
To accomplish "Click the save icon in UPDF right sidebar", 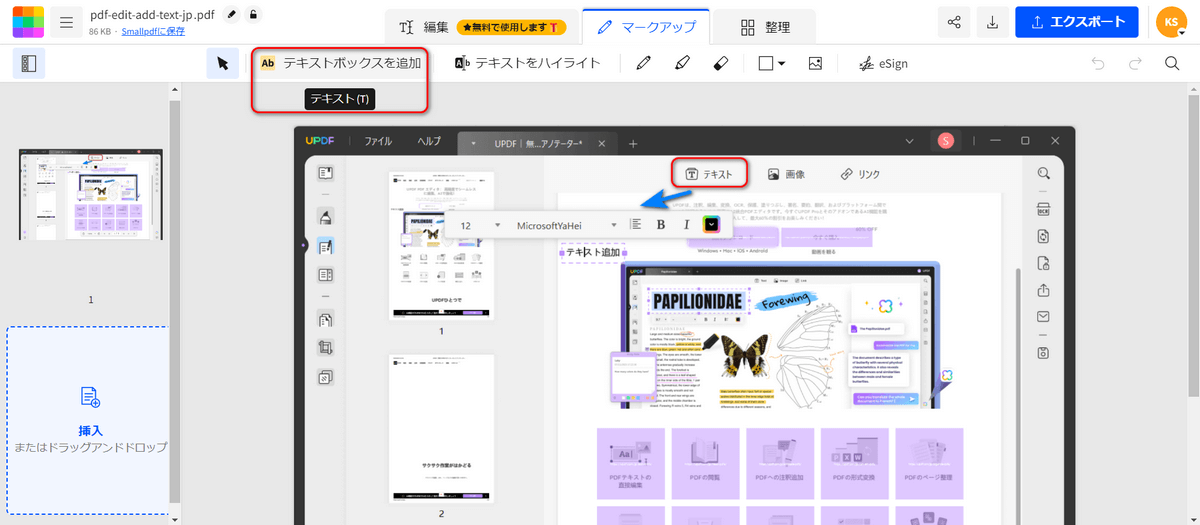I will coord(1043,353).
